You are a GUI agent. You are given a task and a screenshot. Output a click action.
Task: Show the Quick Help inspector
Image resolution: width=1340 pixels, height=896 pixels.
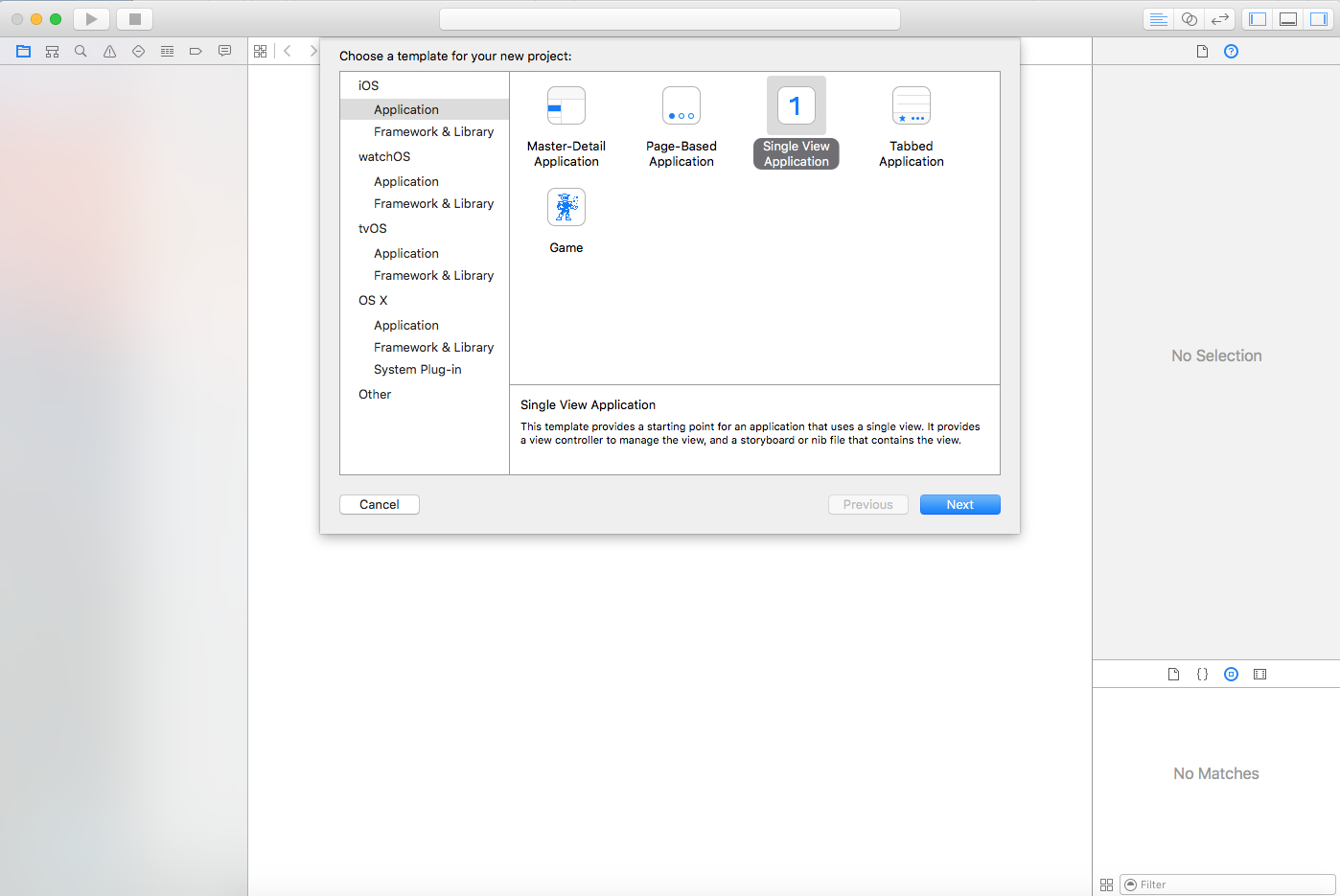(x=1231, y=51)
